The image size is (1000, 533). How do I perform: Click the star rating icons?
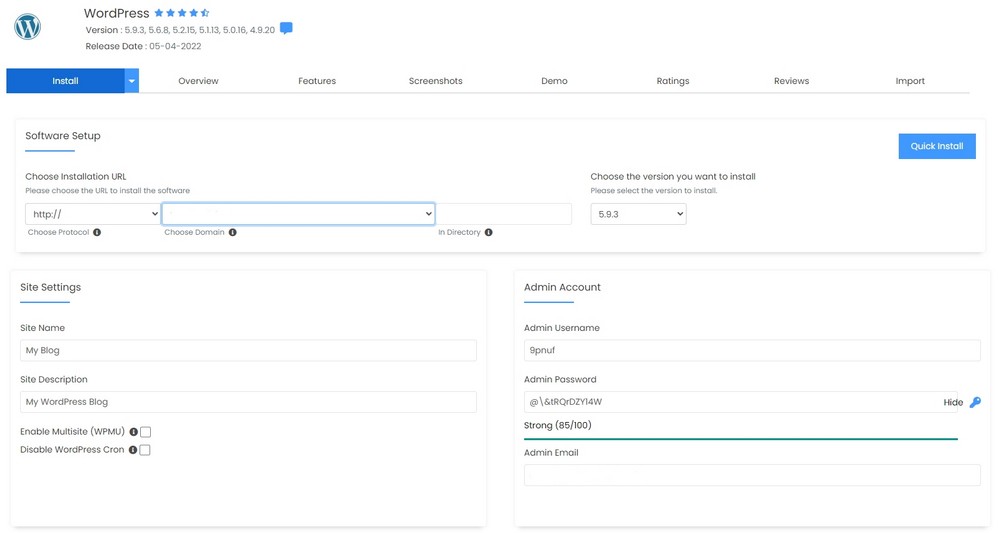[182, 13]
